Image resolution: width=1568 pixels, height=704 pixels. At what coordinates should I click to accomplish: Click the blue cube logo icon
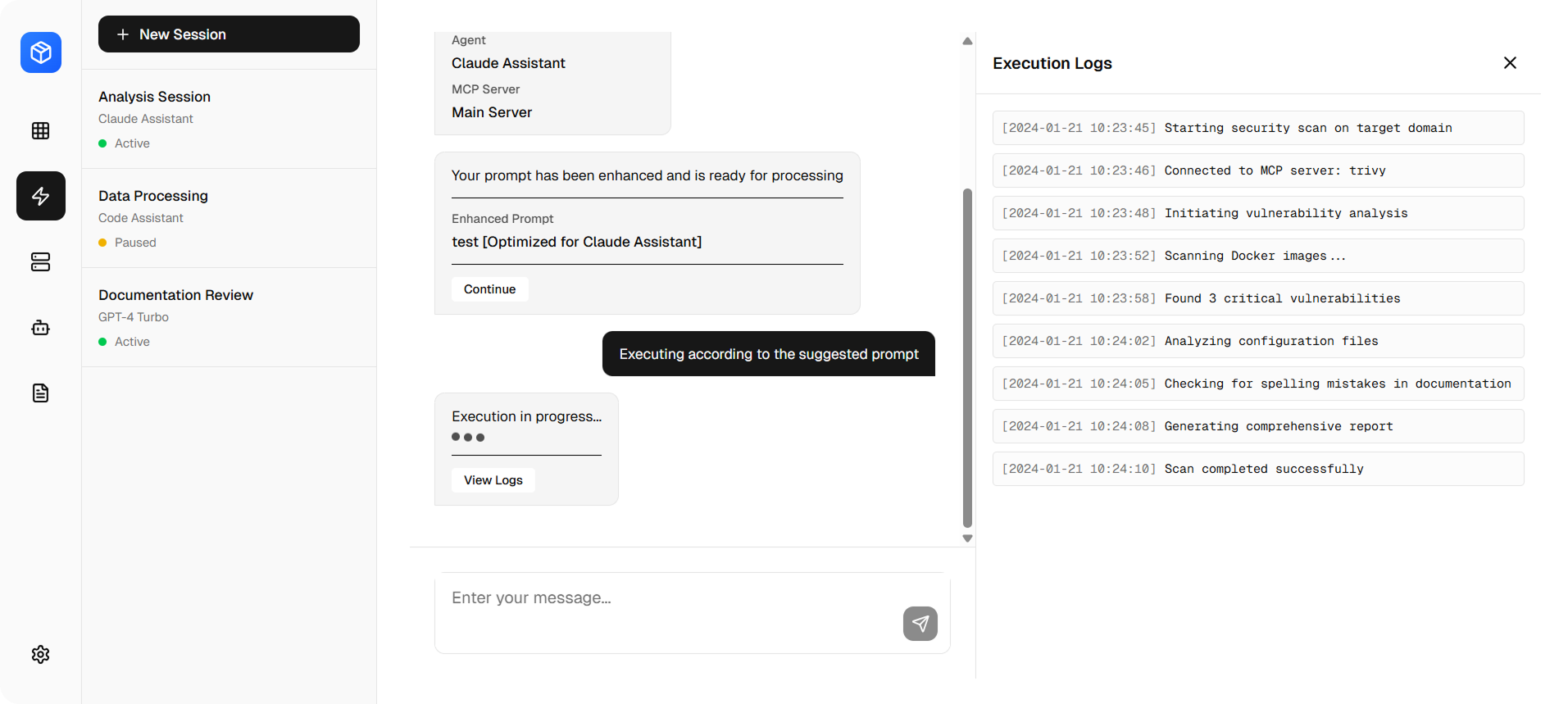[41, 52]
